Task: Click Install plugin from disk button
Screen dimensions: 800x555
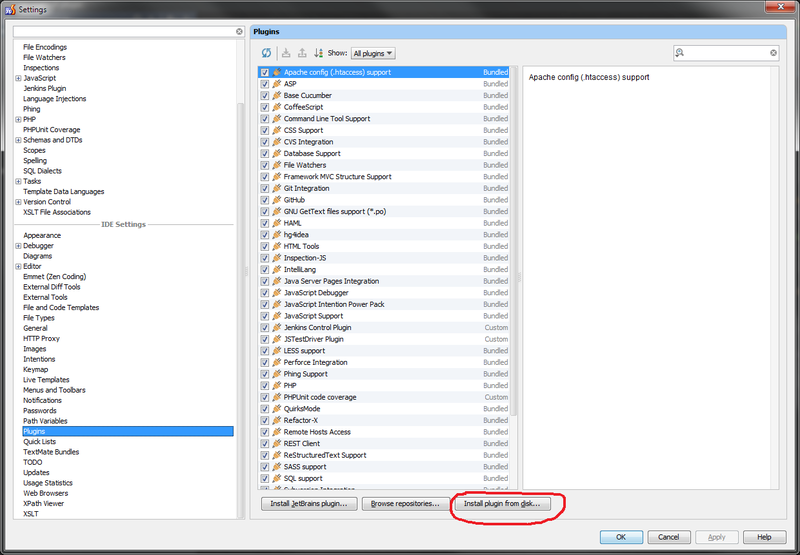Action: [x=503, y=503]
